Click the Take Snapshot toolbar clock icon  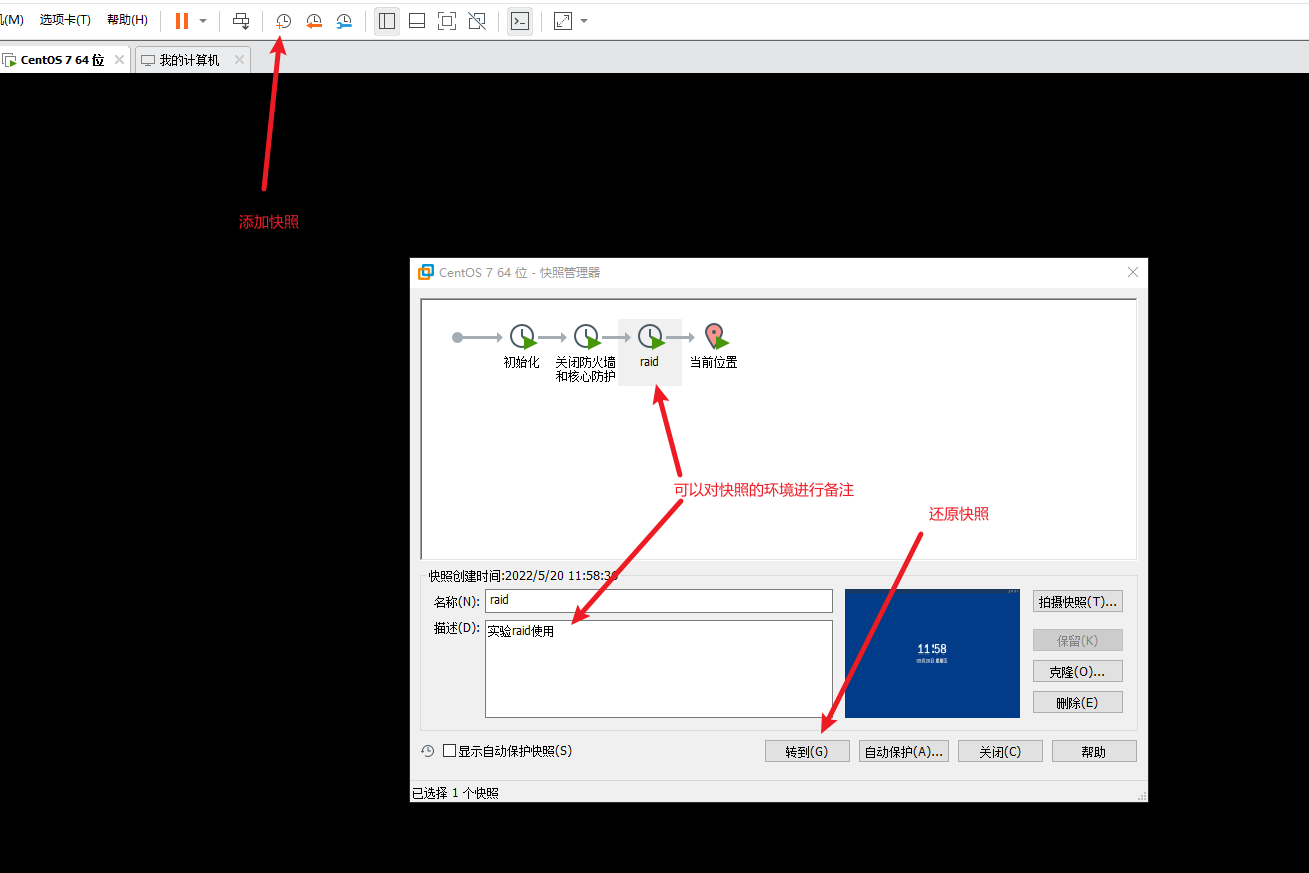click(x=283, y=21)
